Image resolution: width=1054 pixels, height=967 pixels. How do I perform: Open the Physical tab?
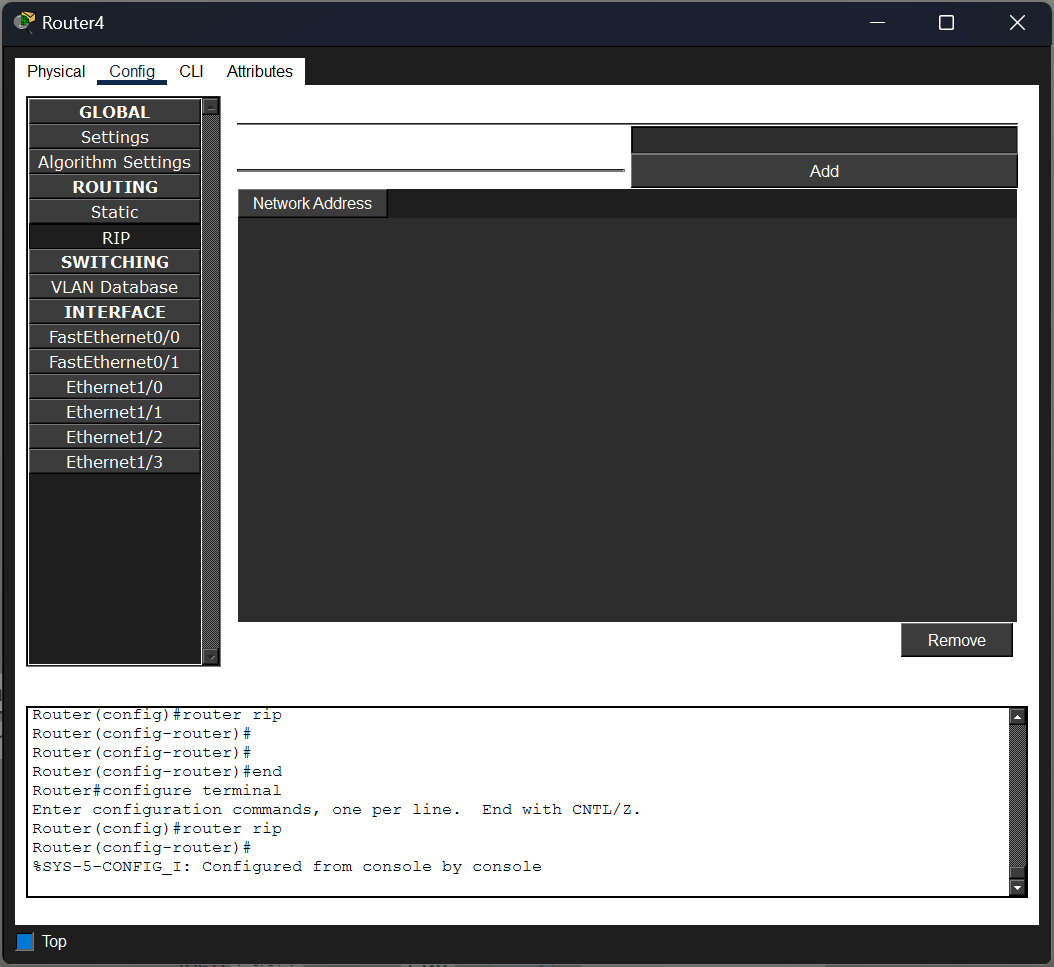click(x=56, y=71)
